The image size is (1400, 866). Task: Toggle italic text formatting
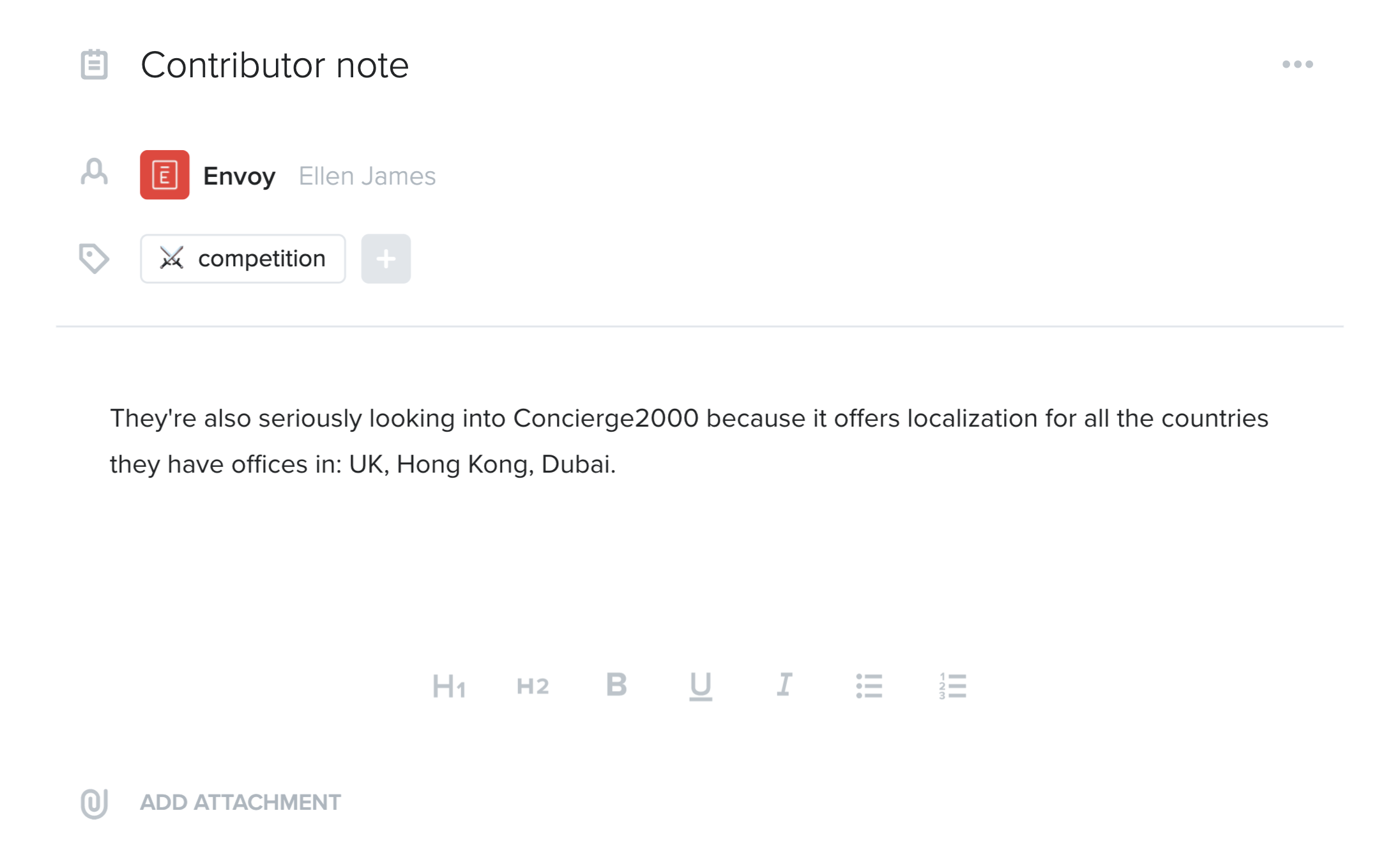point(784,685)
